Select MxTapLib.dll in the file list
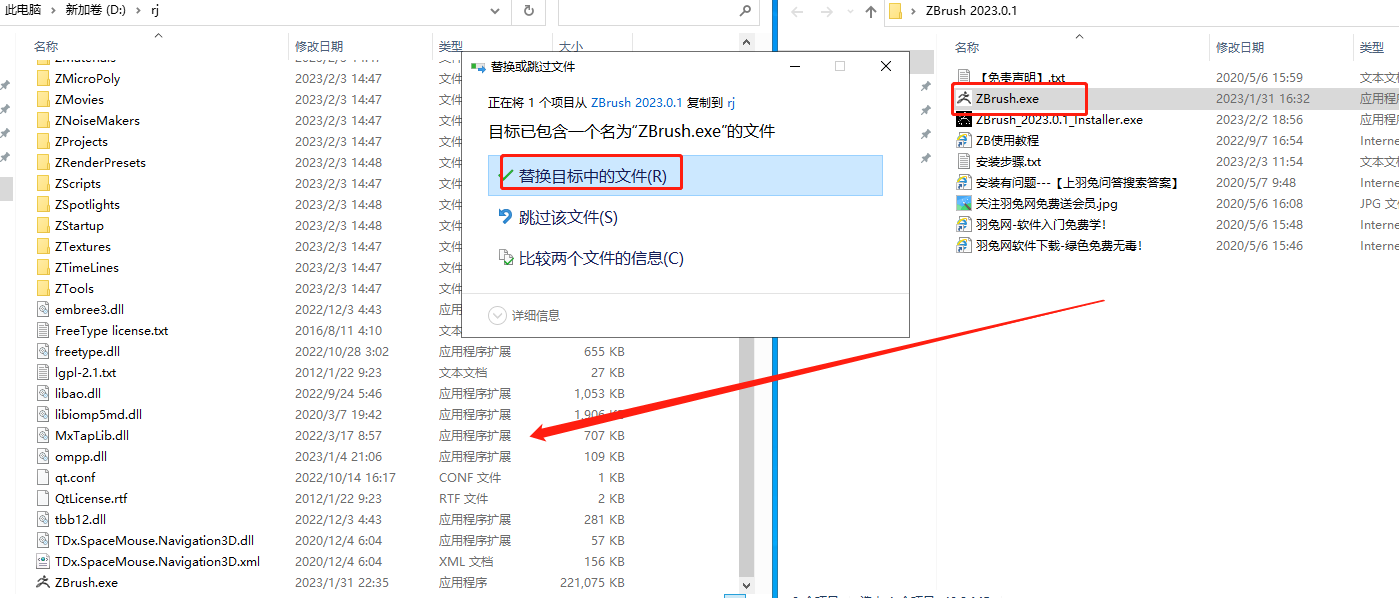The image size is (1399, 598). click(x=92, y=435)
